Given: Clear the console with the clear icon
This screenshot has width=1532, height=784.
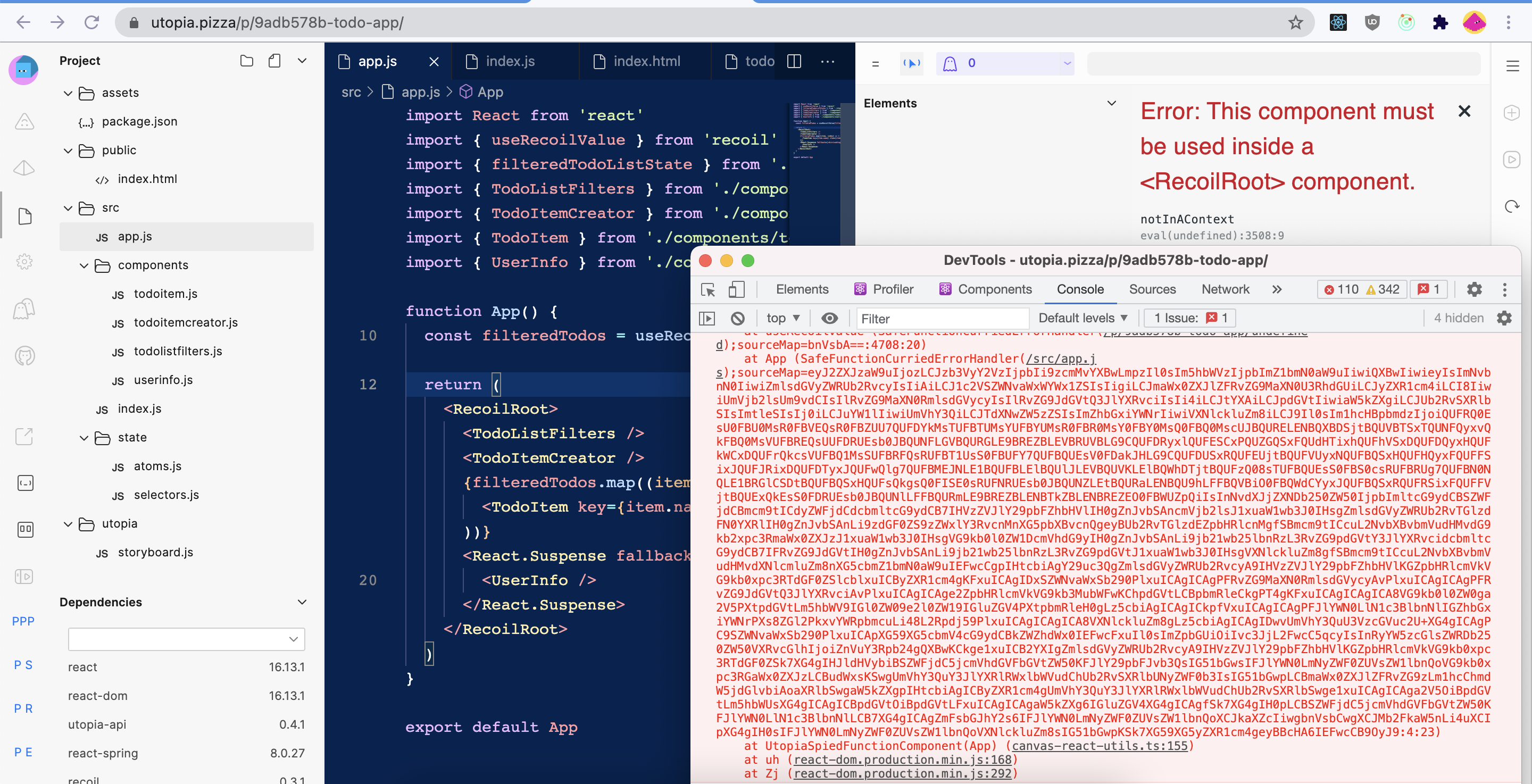Looking at the screenshot, I should (737, 318).
